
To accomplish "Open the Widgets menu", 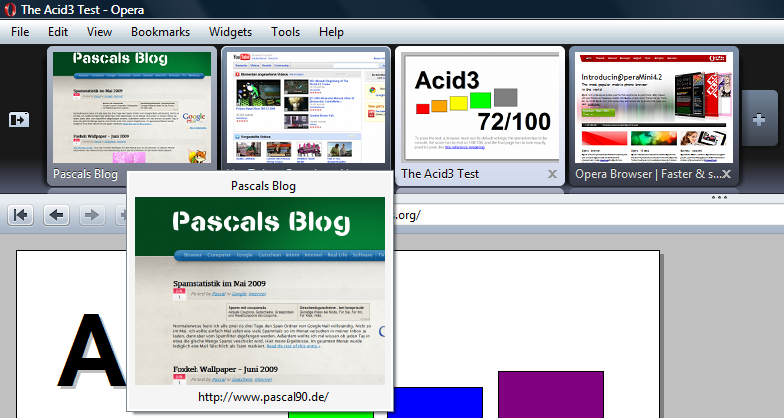I will coord(230,32).
